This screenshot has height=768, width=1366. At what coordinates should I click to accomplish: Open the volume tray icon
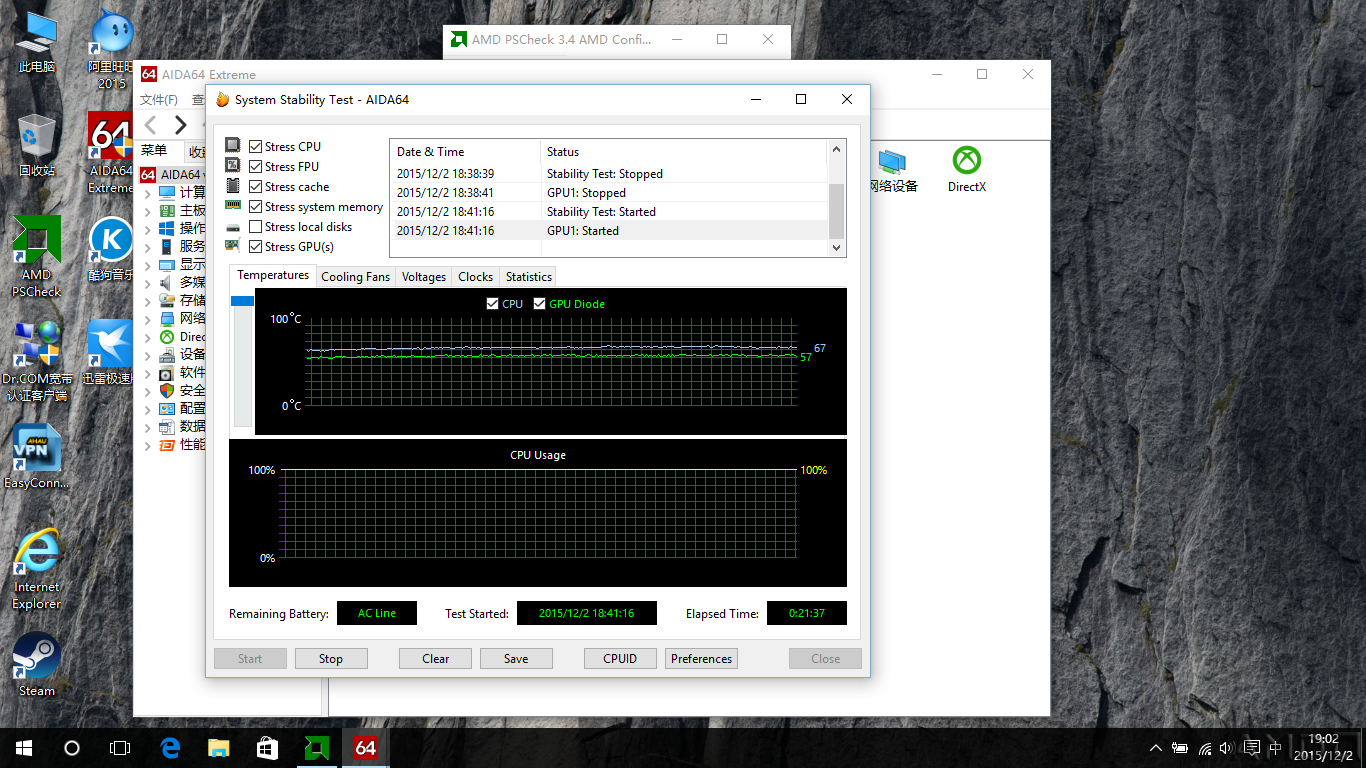[x=1228, y=748]
